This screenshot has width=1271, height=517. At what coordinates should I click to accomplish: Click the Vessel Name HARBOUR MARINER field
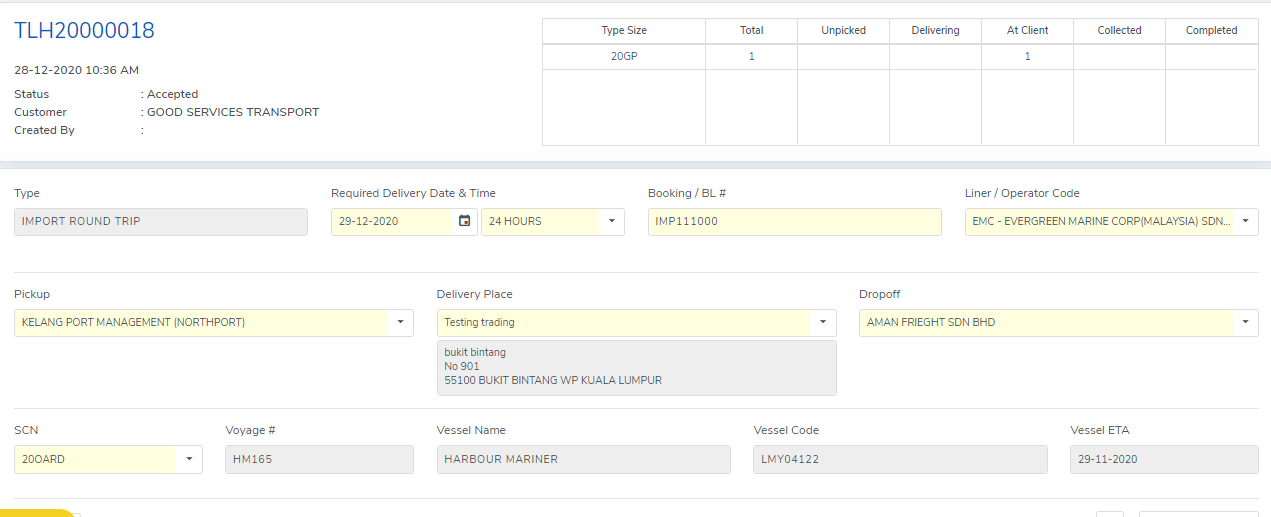583,459
